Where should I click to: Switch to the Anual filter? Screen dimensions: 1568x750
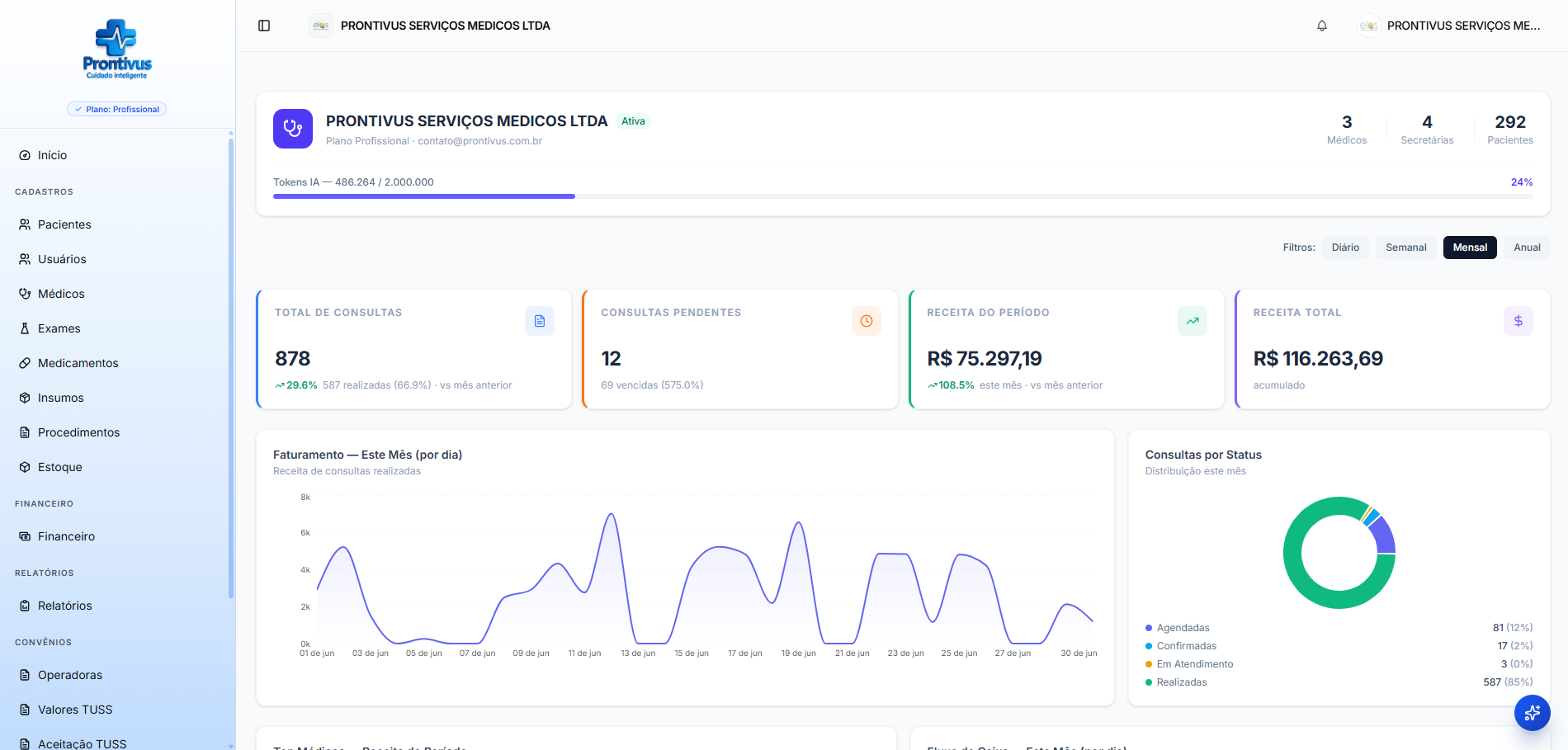1527,248
